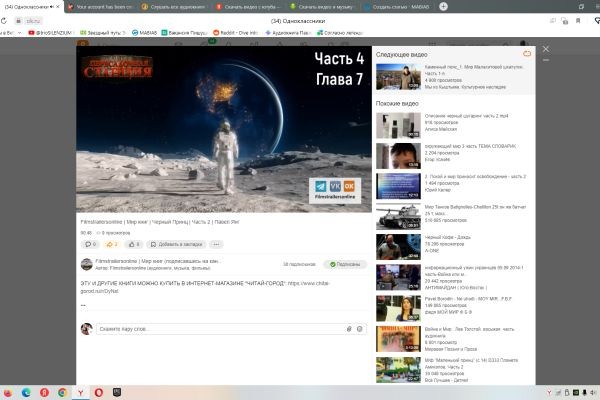
Task: Close the Одноклассники browser tab
Action: click(x=58, y=7)
